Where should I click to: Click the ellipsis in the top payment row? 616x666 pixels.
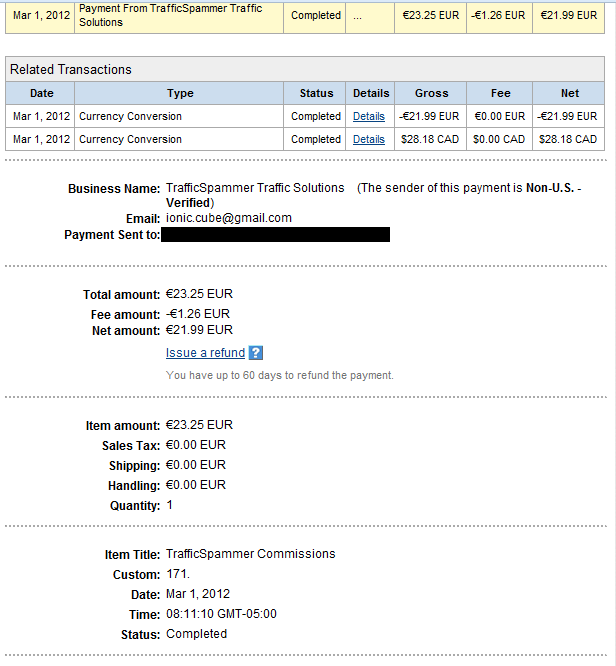pyautogui.click(x=358, y=17)
